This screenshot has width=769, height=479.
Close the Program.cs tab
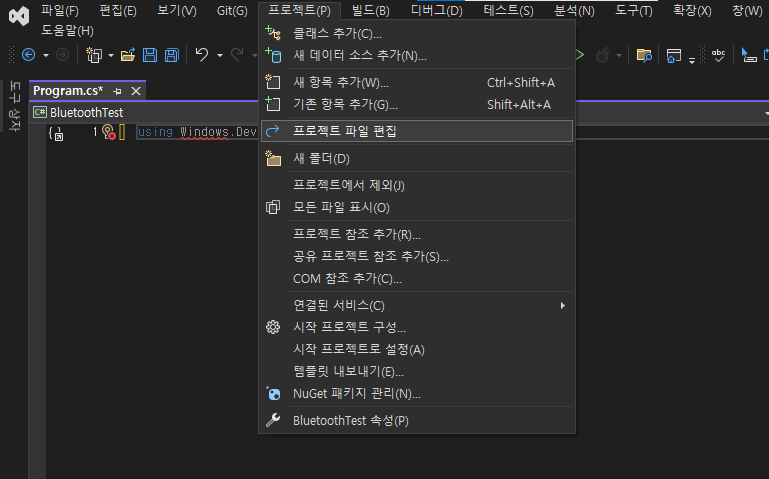[x=136, y=91]
